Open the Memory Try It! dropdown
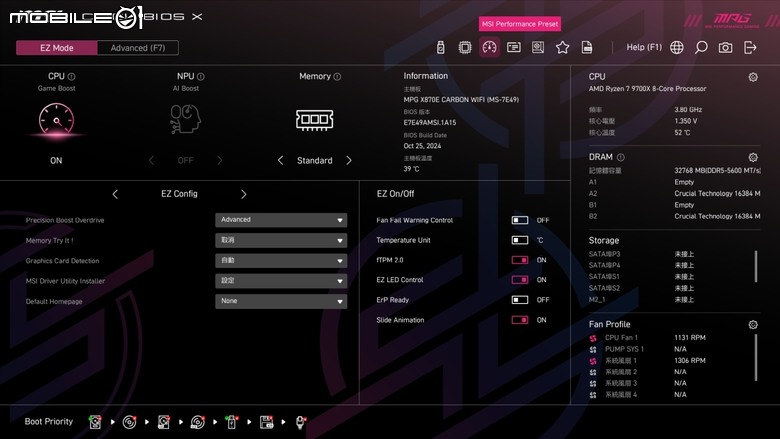 point(281,240)
